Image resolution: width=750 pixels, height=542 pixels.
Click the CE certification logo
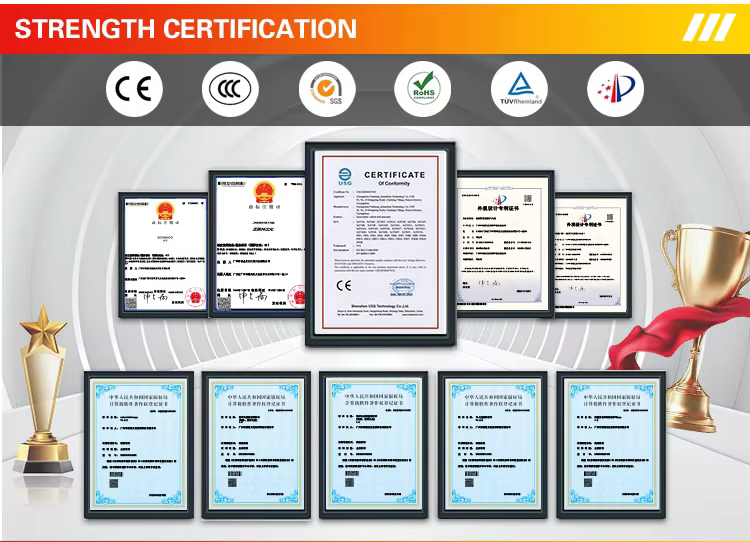[134, 88]
